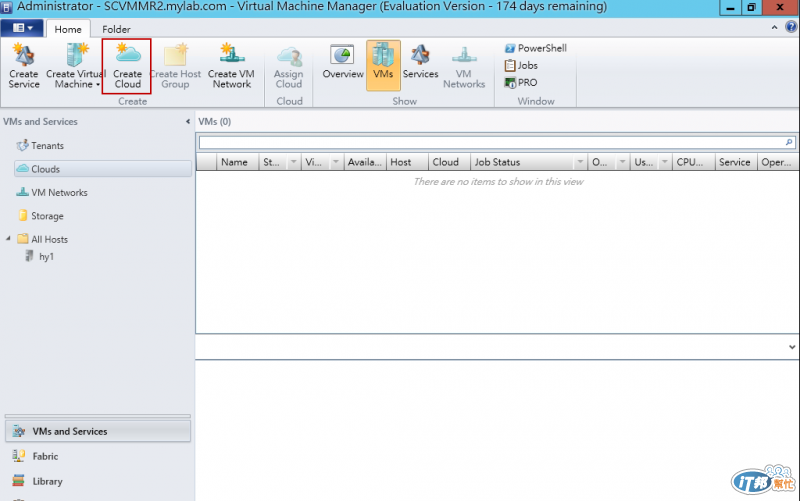Open the Create Virtual Machine dropdown arrow
Image resolution: width=800 pixels, height=501 pixels.
[98, 85]
